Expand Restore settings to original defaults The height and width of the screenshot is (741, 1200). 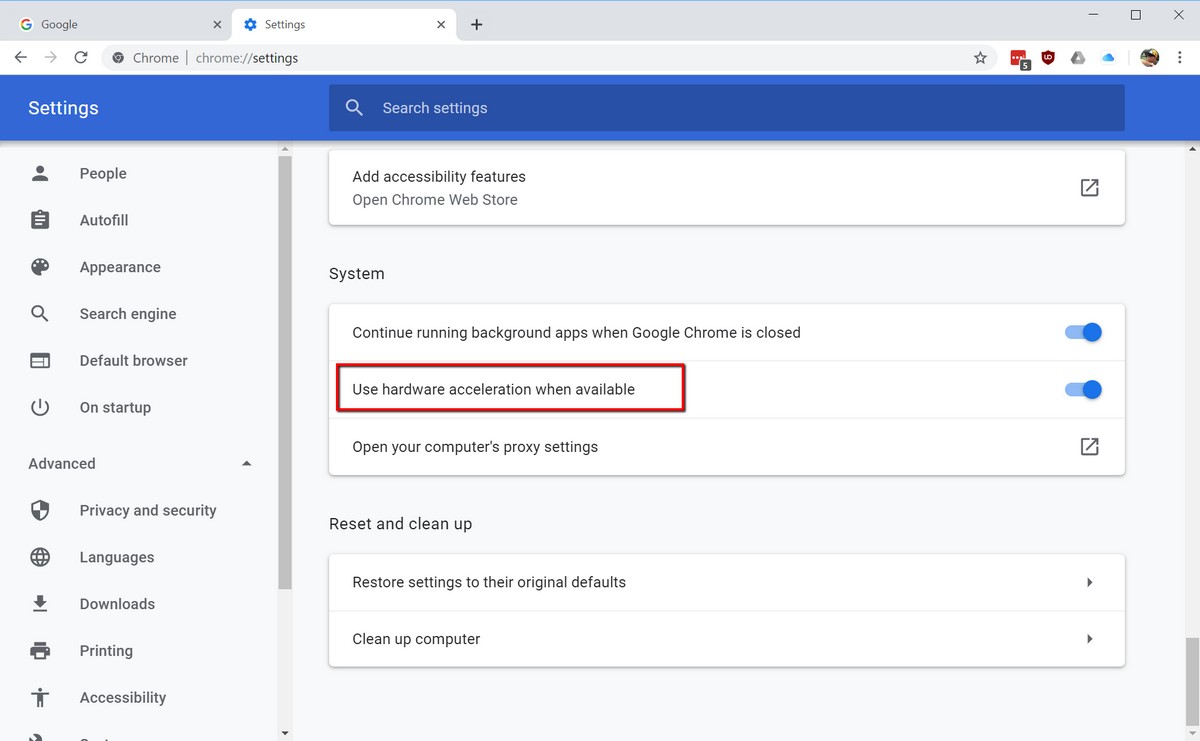pyautogui.click(x=1089, y=582)
